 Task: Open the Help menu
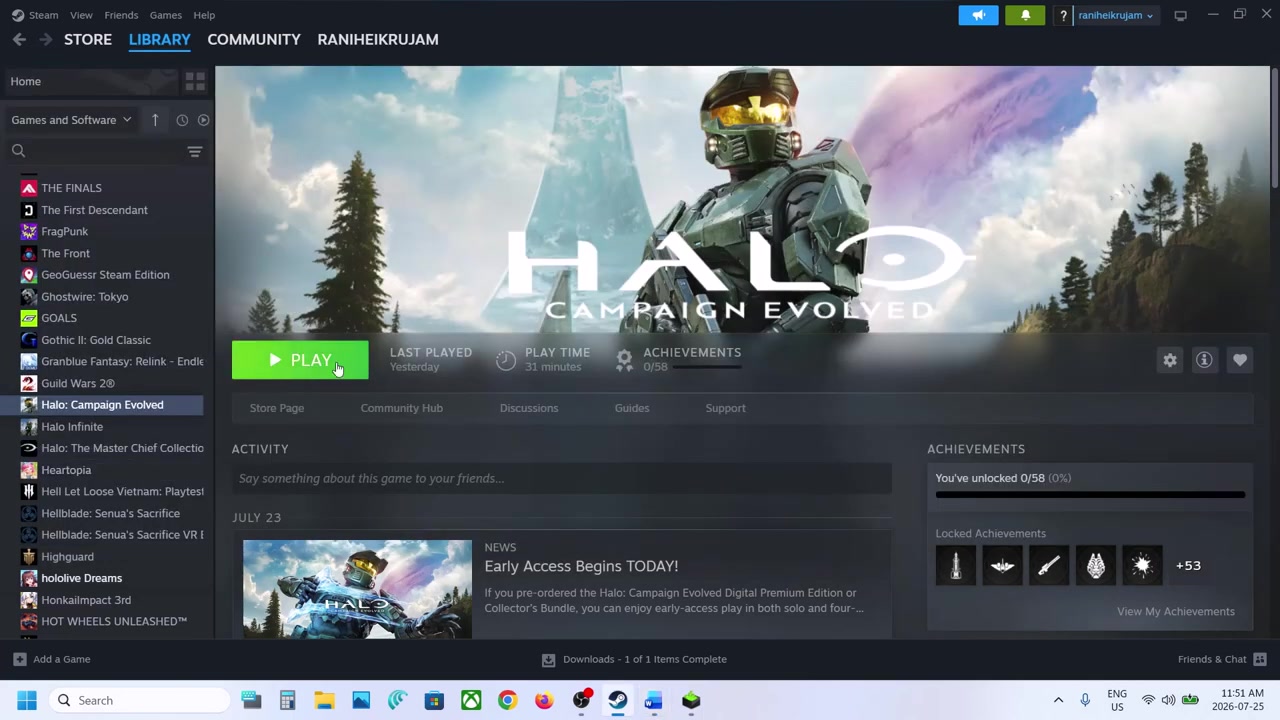click(x=204, y=15)
